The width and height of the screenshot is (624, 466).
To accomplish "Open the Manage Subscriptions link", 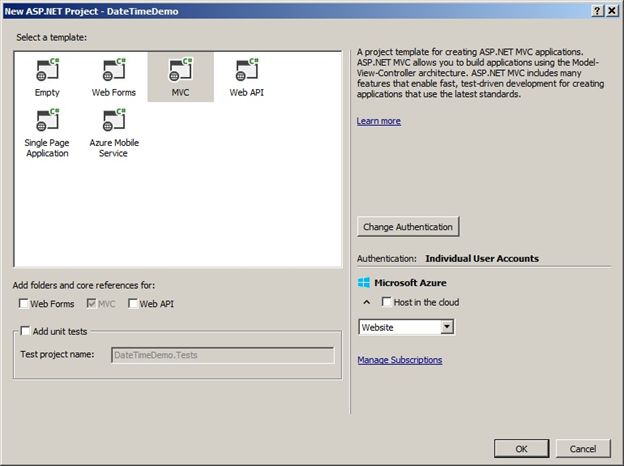I will [x=400, y=360].
